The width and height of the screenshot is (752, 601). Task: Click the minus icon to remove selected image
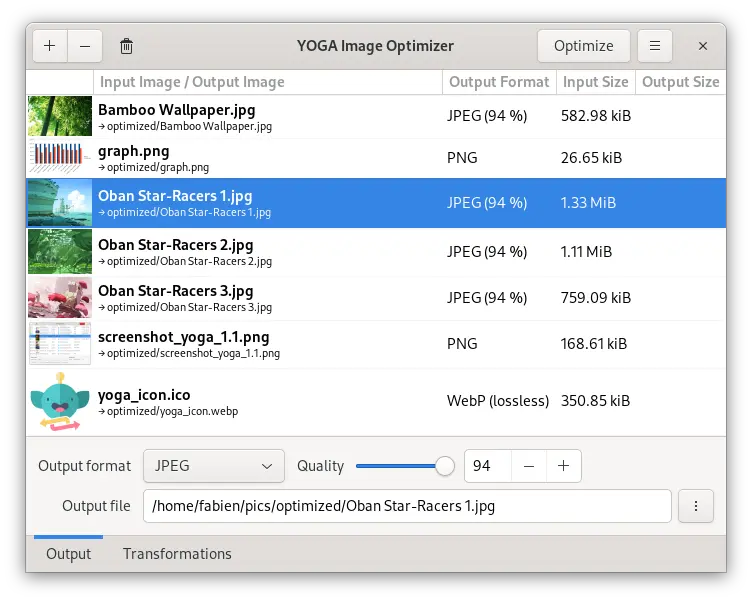[84, 46]
